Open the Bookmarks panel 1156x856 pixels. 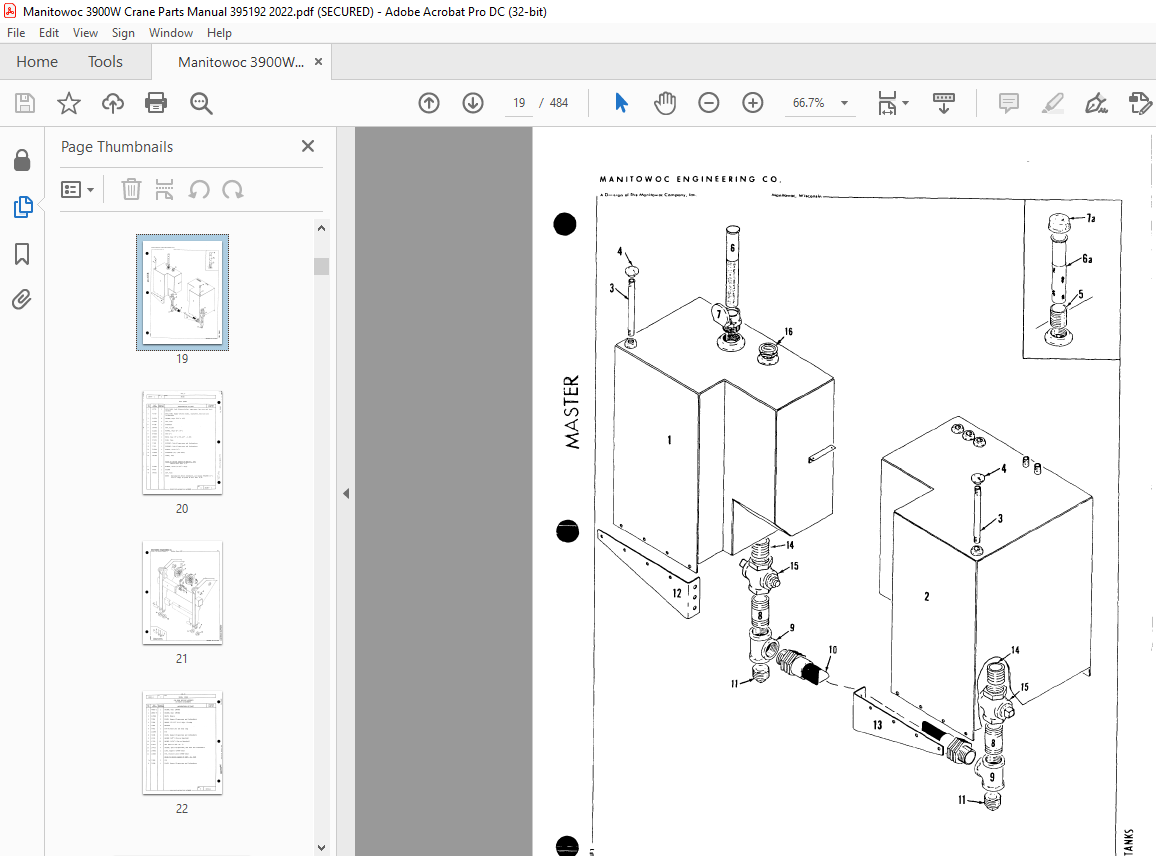(22, 254)
